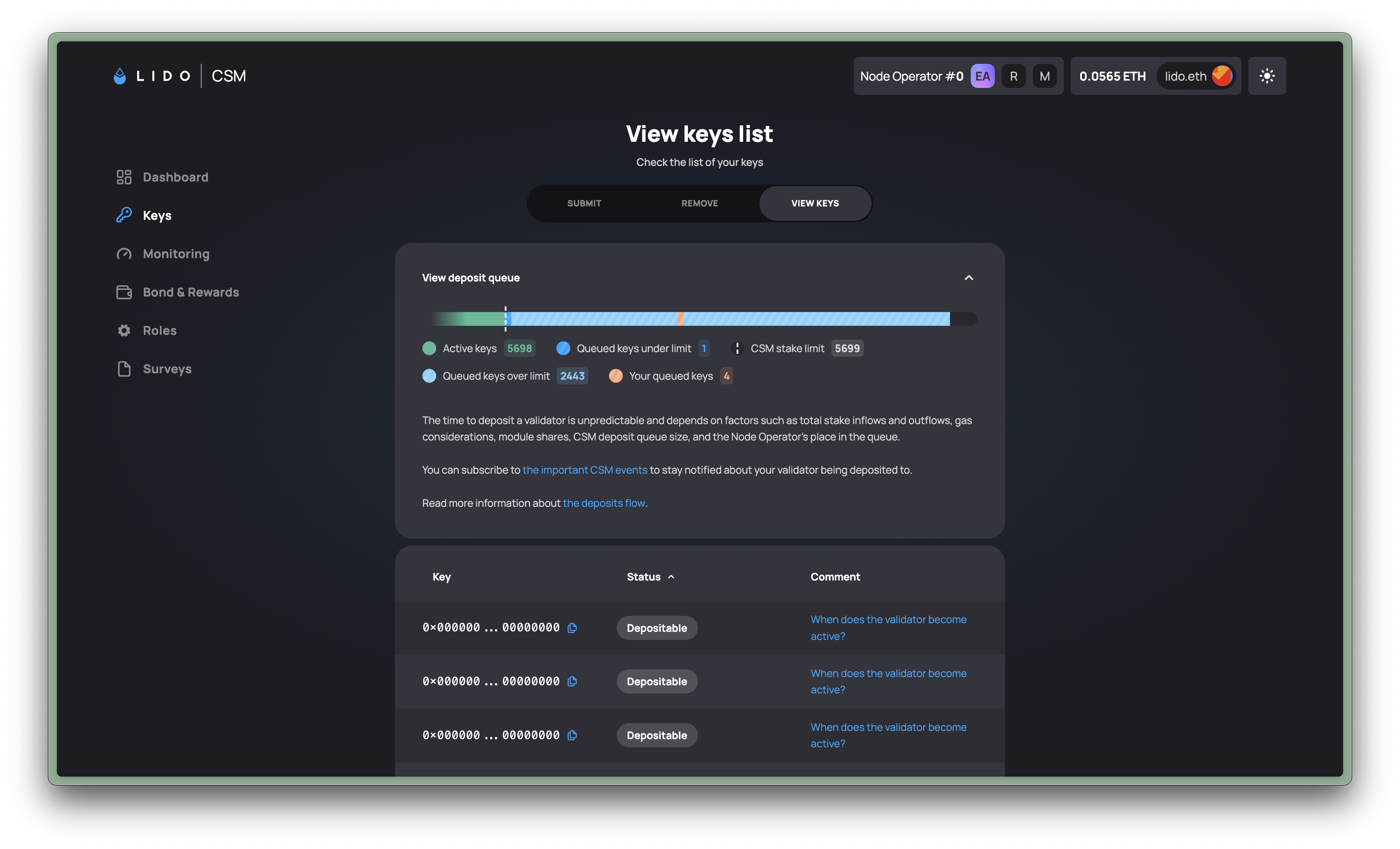The image size is (1400, 849).
Task: Copy the second row's key
Action: pos(572,681)
